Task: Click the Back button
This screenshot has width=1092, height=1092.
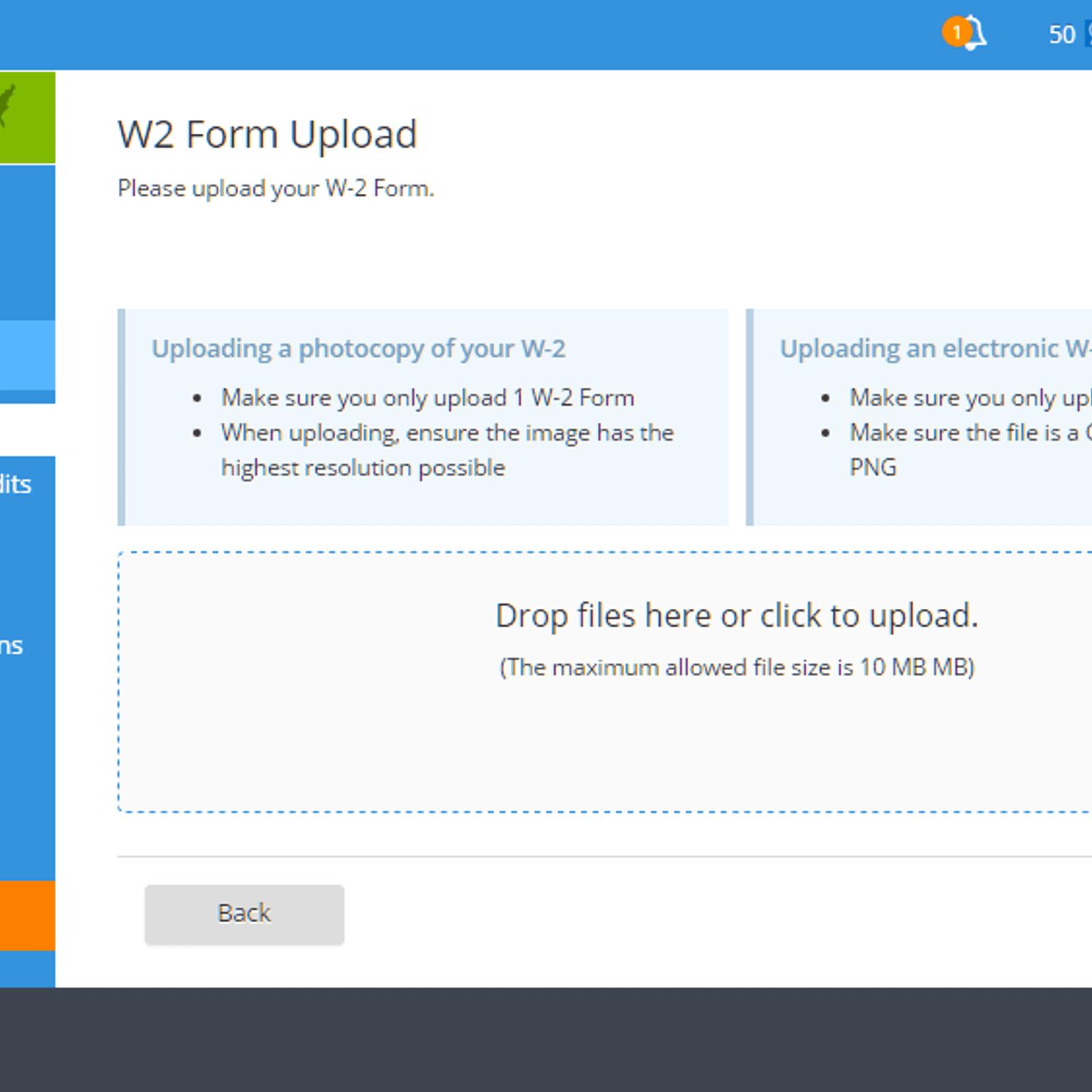Action: tap(244, 914)
